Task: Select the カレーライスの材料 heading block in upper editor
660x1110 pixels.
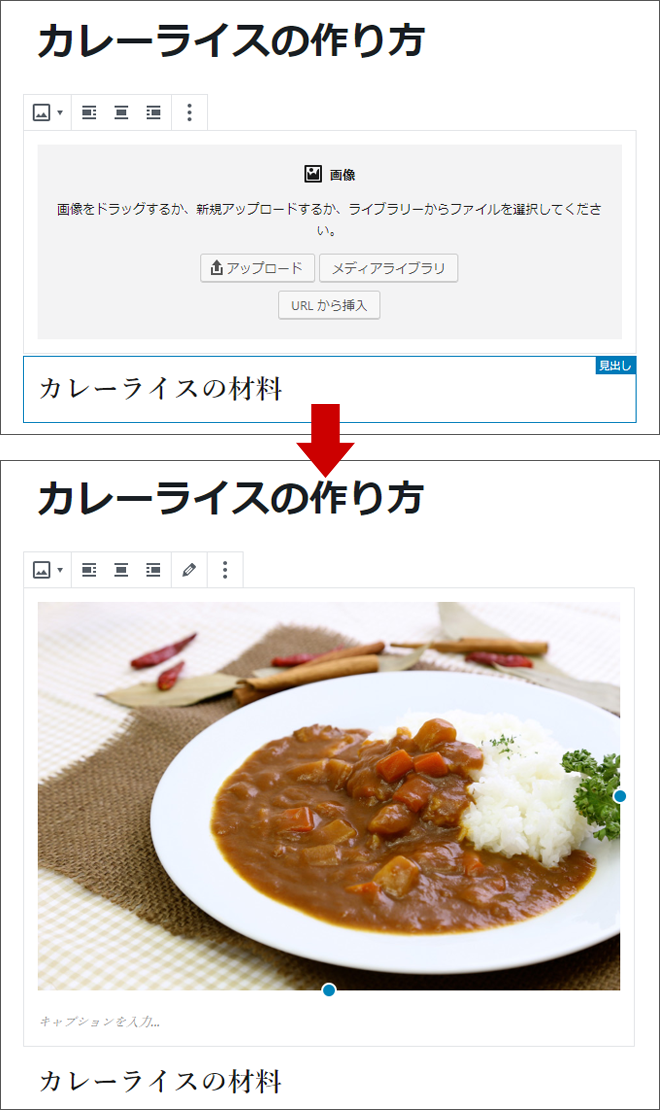Action: 329,389
